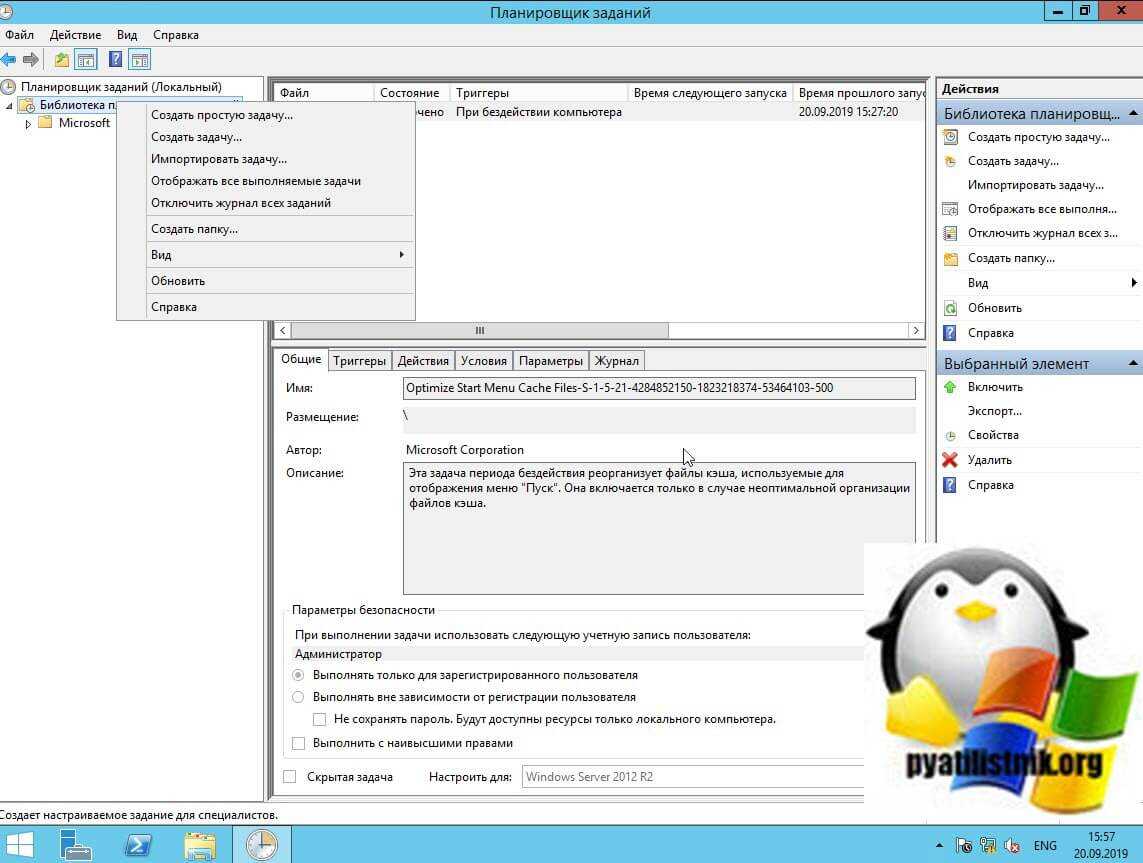Viewport: 1143px width, 863px height.
Task: Choose Создать задачу... from context menu
Action: (196, 137)
